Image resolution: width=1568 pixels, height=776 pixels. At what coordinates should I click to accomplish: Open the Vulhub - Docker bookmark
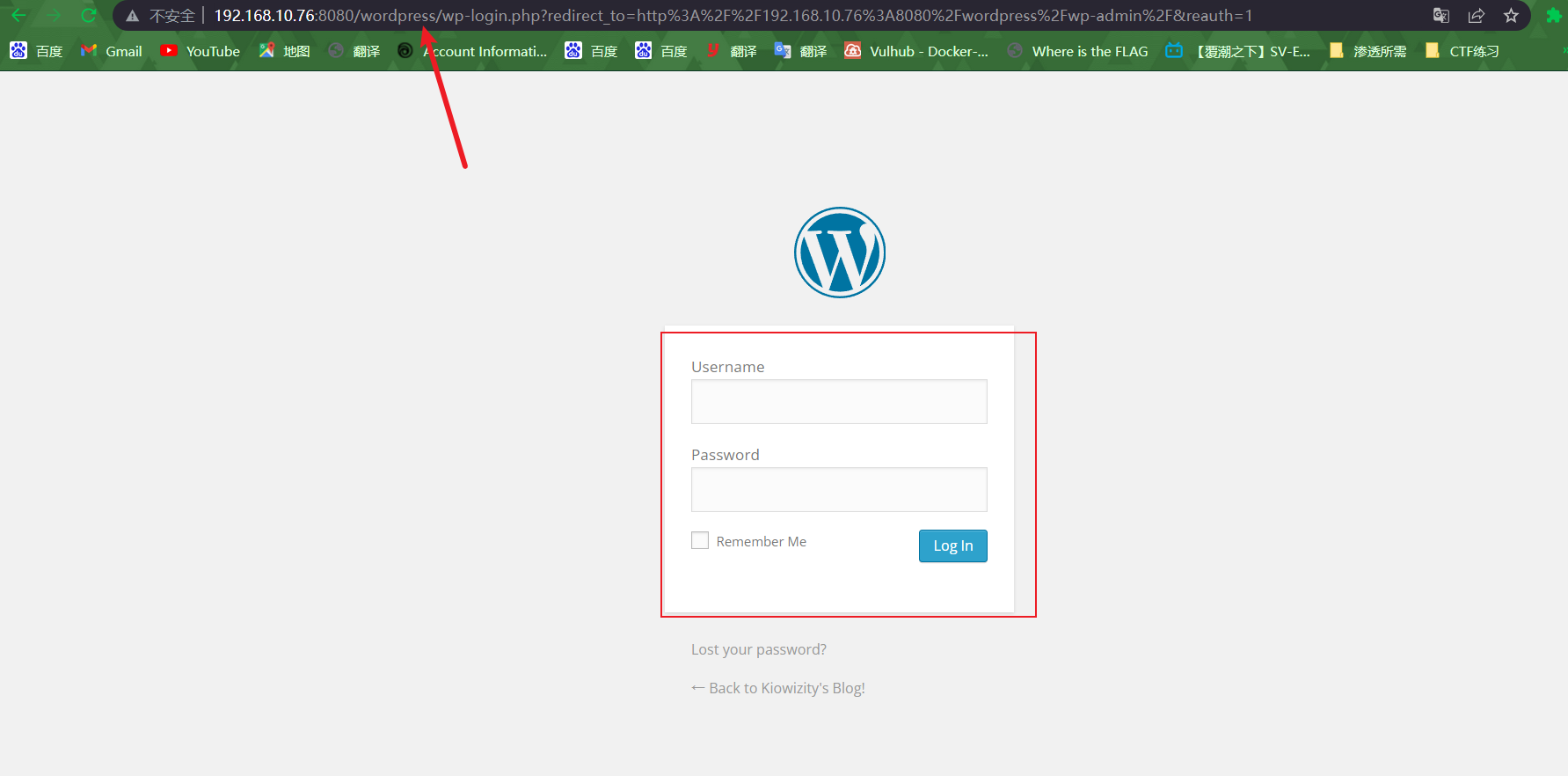pyautogui.click(x=916, y=51)
